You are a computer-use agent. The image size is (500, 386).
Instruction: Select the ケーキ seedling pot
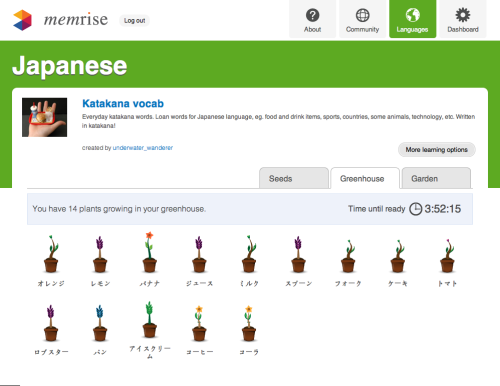[x=398, y=256]
